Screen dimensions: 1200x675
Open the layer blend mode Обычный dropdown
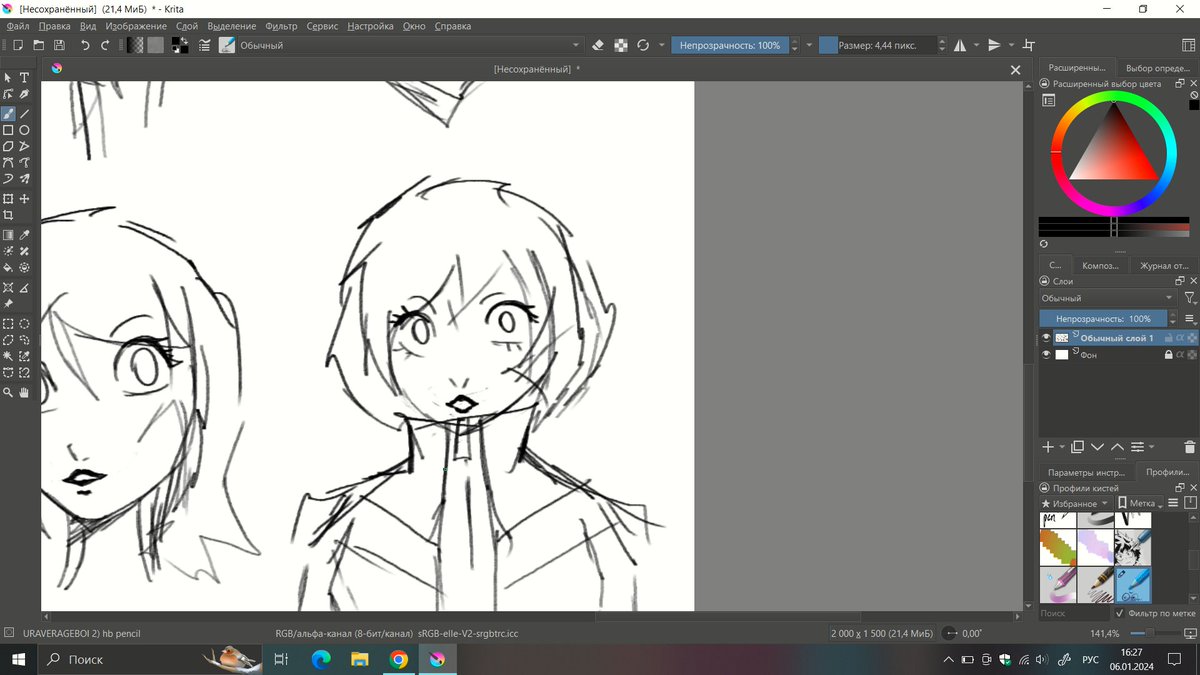(x=1108, y=298)
